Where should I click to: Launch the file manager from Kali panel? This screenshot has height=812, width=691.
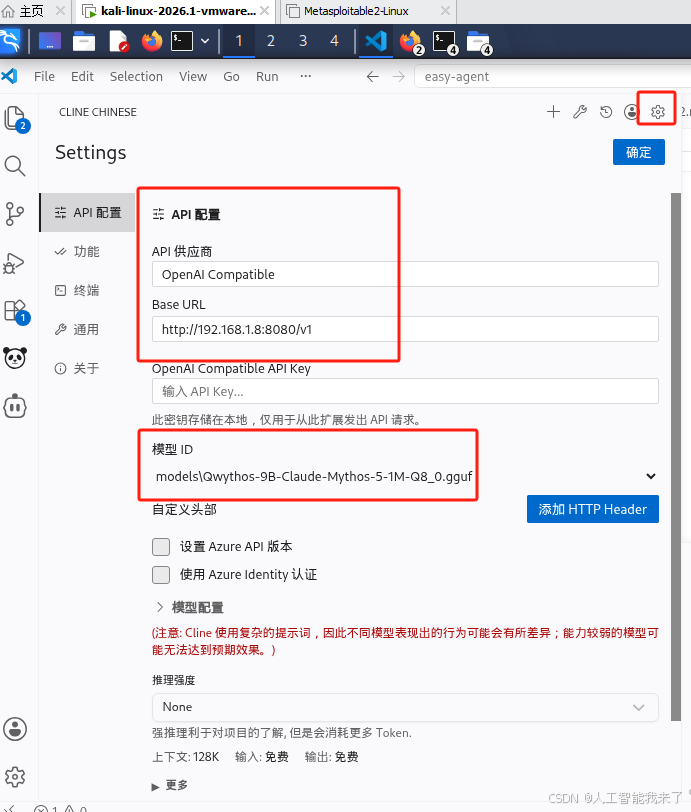[x=83, y=41]
